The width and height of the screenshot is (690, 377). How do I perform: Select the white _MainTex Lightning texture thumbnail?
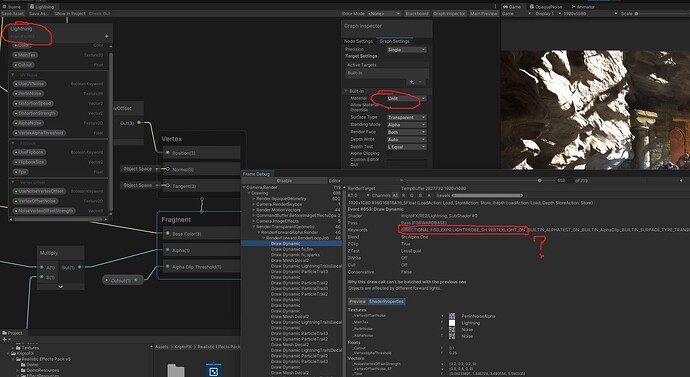452,322
